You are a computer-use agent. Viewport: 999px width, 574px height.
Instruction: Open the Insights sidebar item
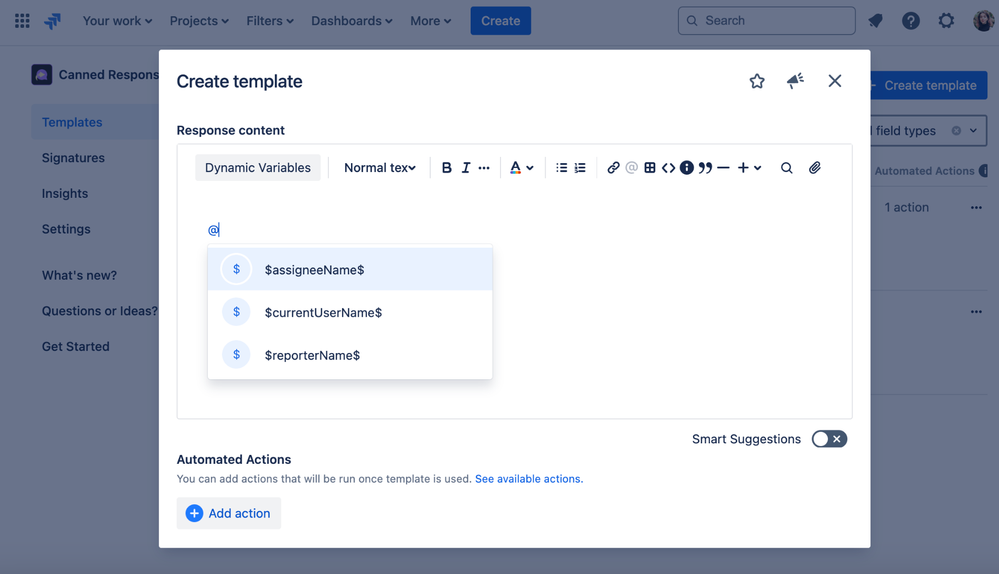(x=65, y=193)
